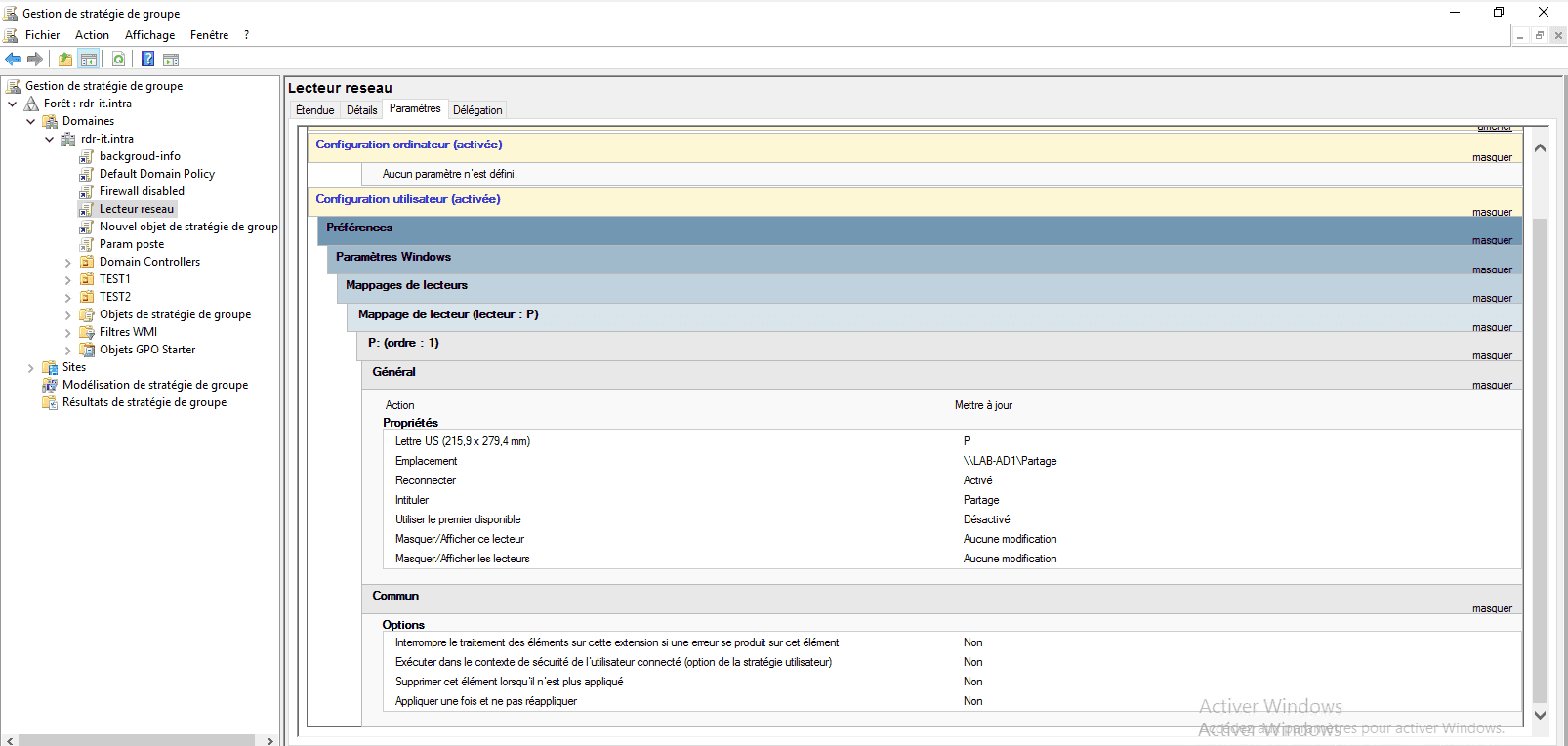Click the Domain Controllers OU icon
Image resolution: width=1568 pixels, height=746 pixels.
click(x=87, y=262)
